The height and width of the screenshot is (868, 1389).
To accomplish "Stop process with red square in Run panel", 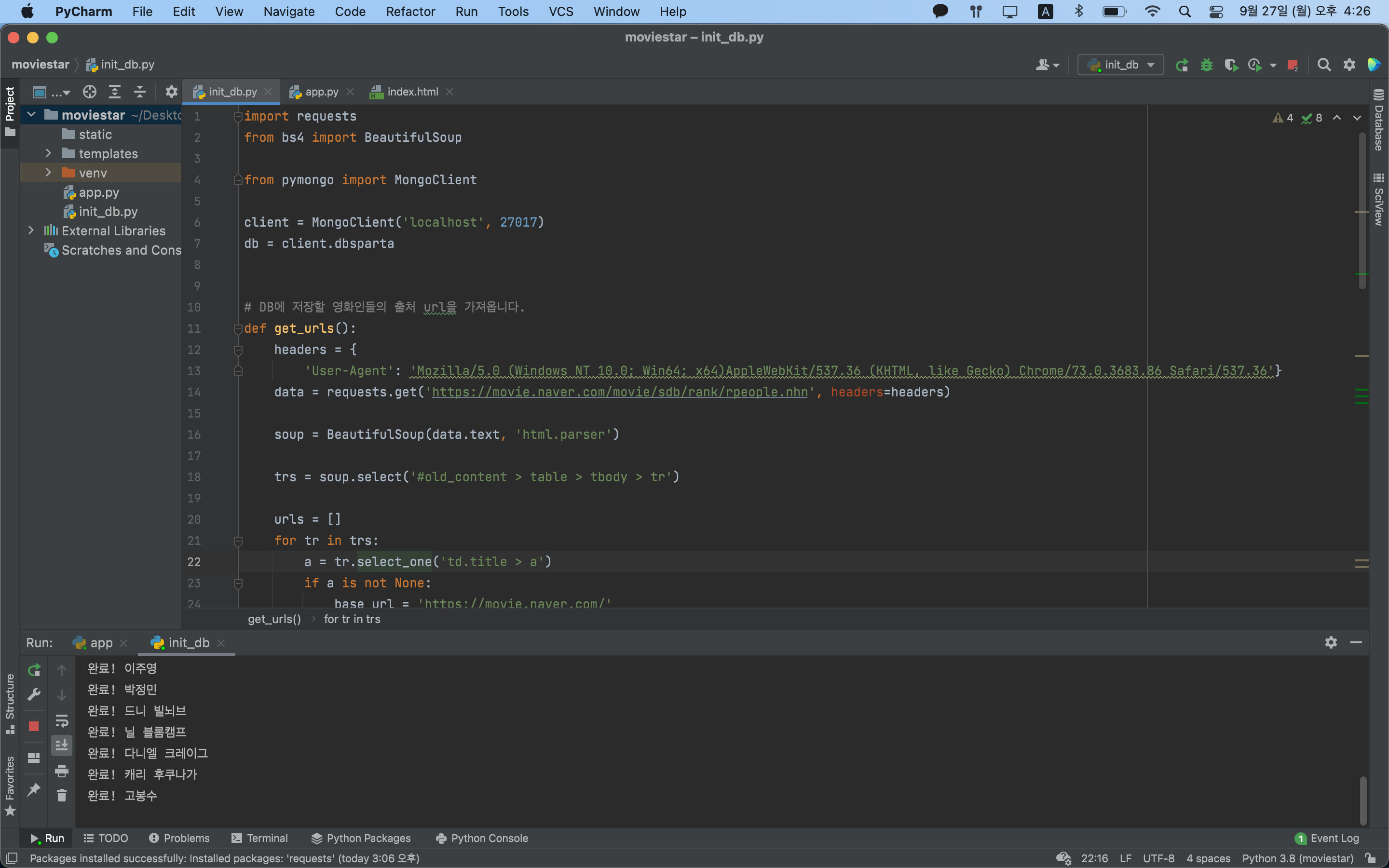I will (x=34, y=726).
